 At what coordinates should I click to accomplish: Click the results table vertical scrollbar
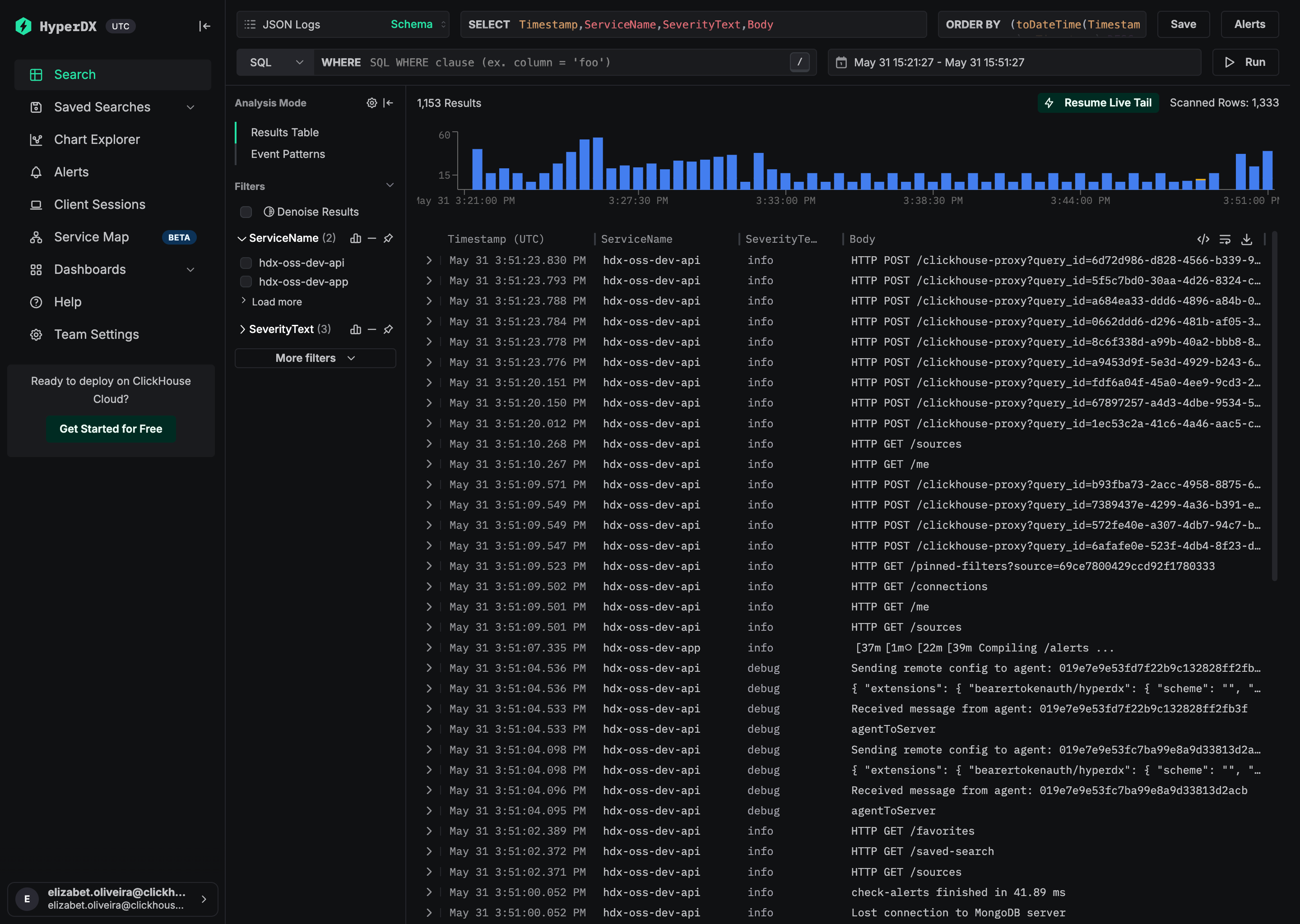(x=1274, y=406)
